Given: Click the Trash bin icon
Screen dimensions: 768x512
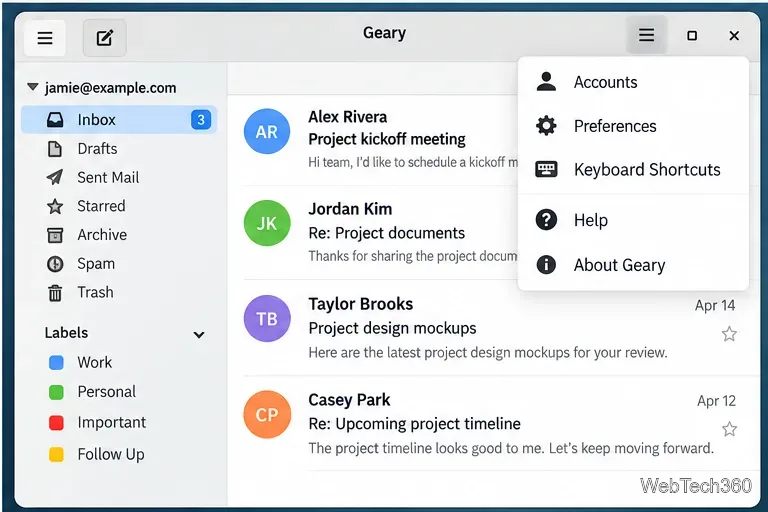Looking at the screenshot, I should (x=55, y=293).
